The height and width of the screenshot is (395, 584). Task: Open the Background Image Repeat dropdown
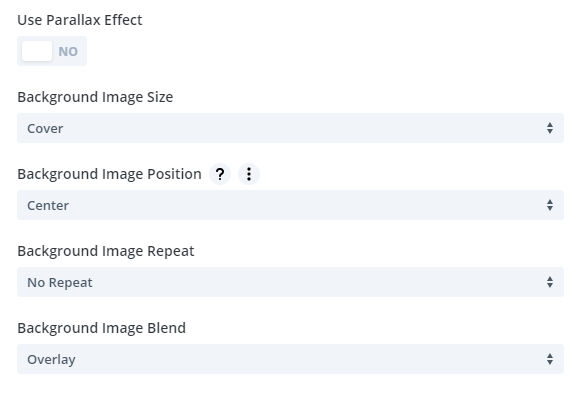(291, 282)
